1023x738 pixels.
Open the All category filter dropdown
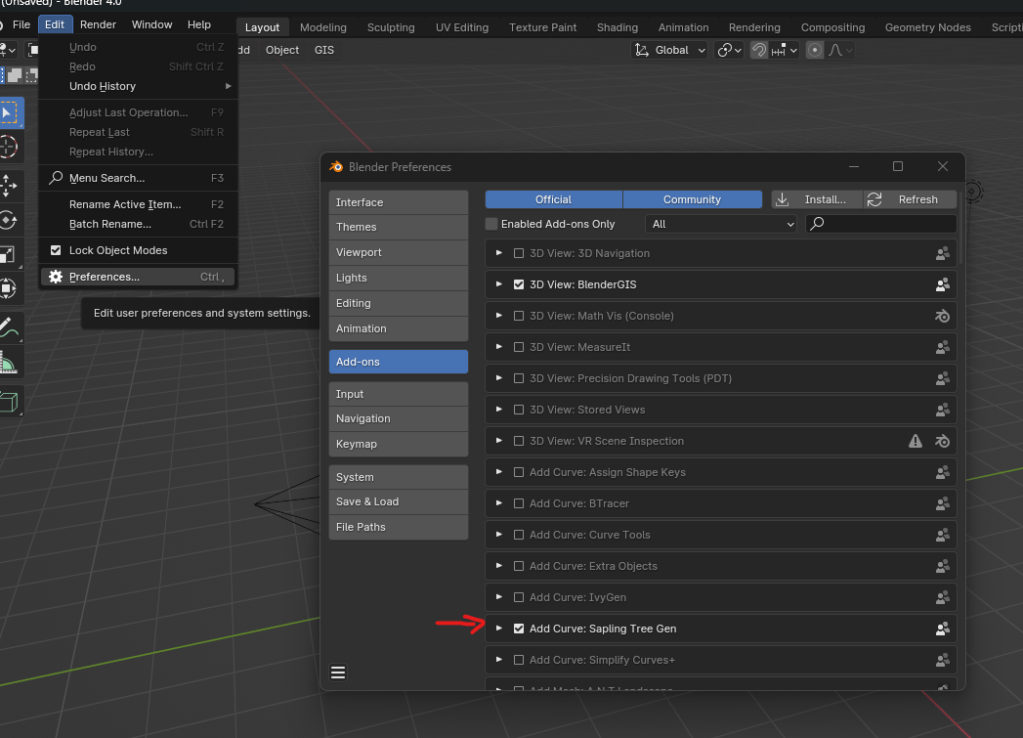721,224
